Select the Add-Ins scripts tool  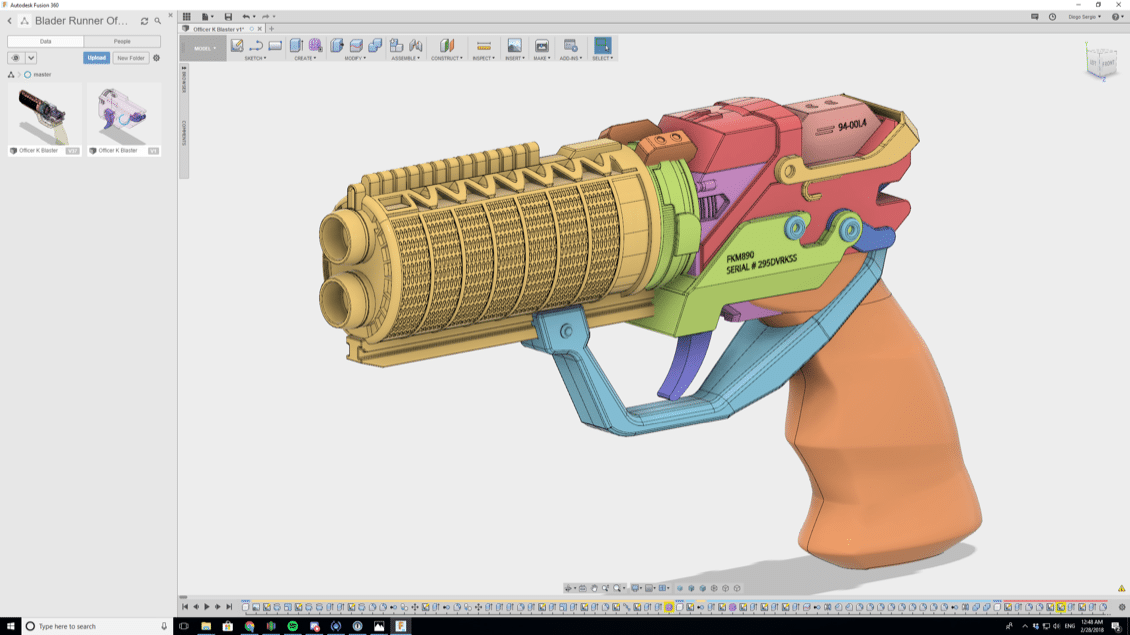(571, 45)
